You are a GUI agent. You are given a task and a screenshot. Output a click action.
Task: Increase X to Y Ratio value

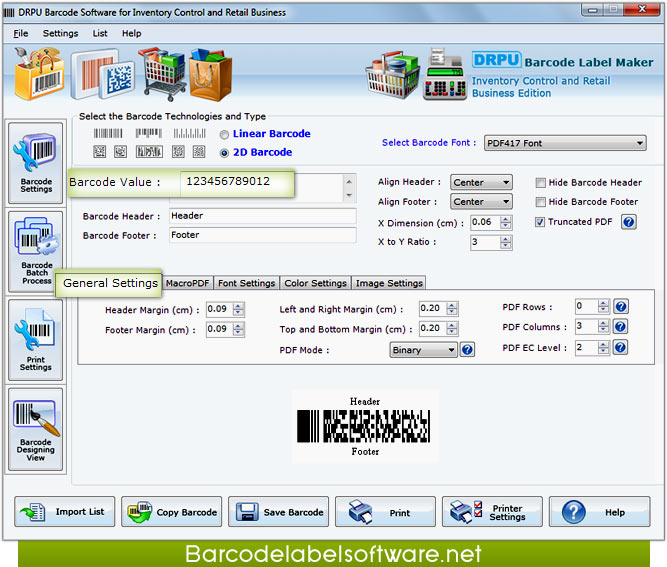tap(505, 239)
